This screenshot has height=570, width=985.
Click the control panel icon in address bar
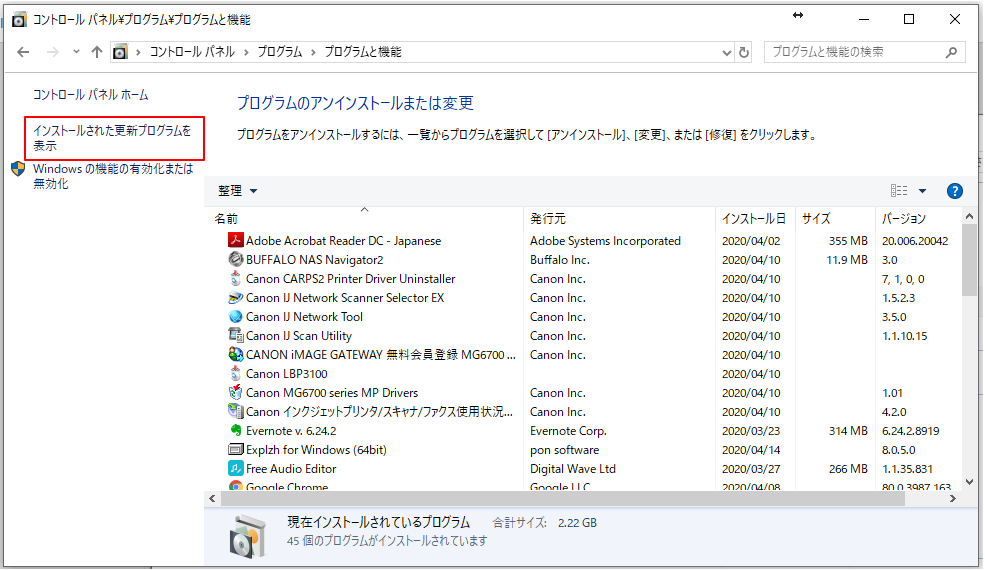[120, 52]
